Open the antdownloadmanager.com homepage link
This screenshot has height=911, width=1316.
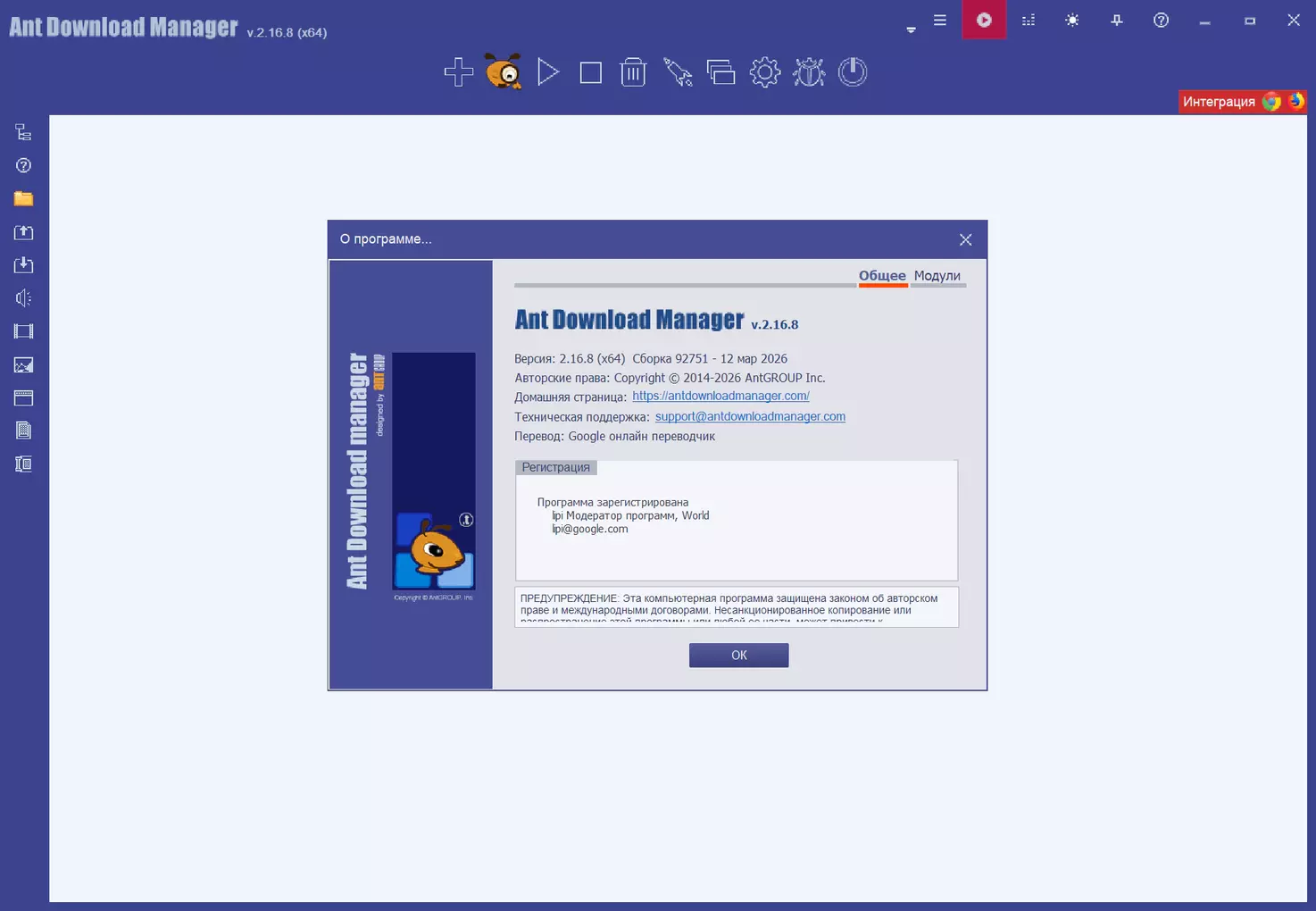[720, 397]
